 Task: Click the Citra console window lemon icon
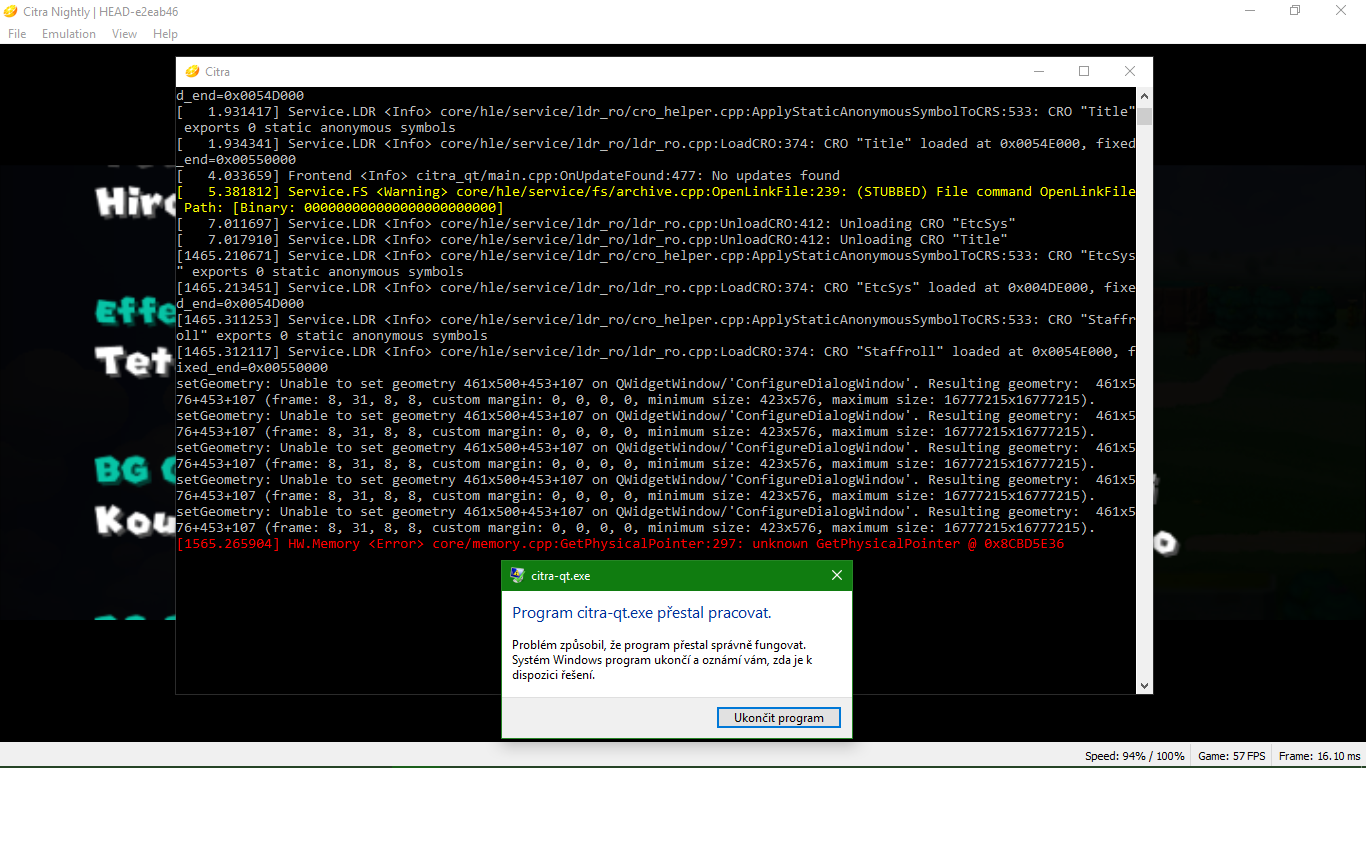[x=192, y=71]
